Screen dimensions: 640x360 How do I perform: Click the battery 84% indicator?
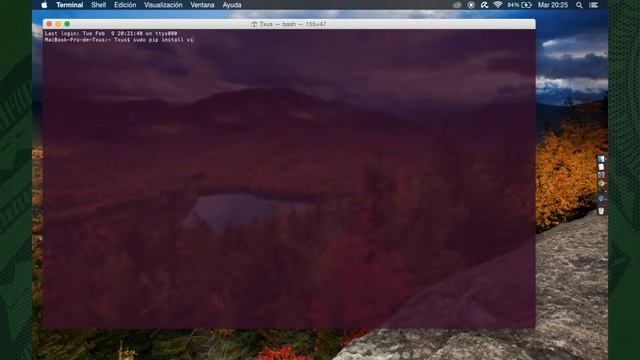520,5
